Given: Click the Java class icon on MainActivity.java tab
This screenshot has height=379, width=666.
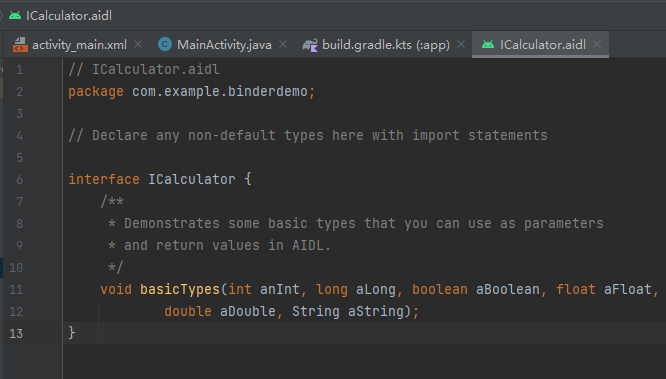Looking at the screenshot, I should (165, 44).
